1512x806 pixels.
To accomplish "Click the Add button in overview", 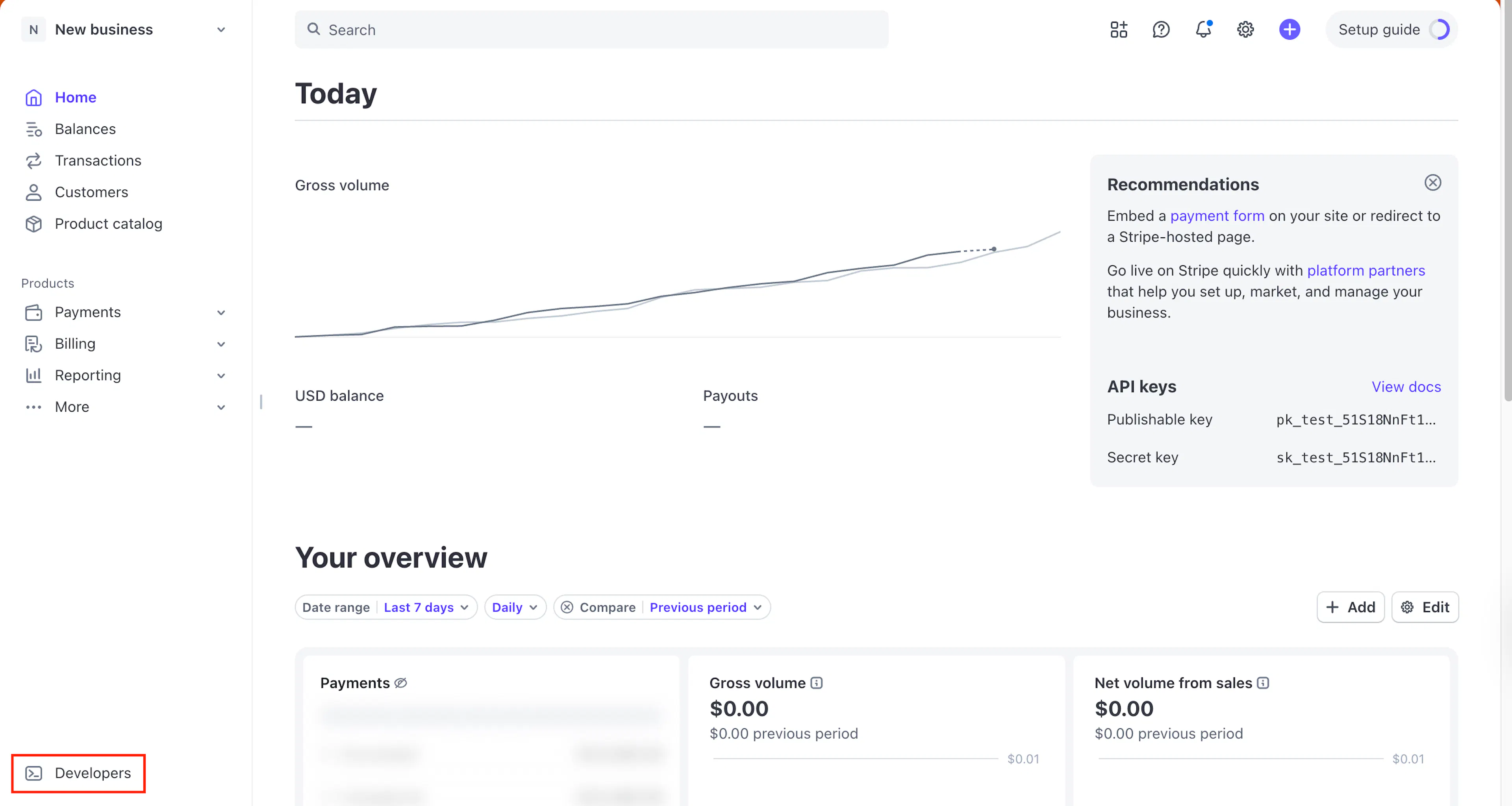I will (x=1350, y=607).
